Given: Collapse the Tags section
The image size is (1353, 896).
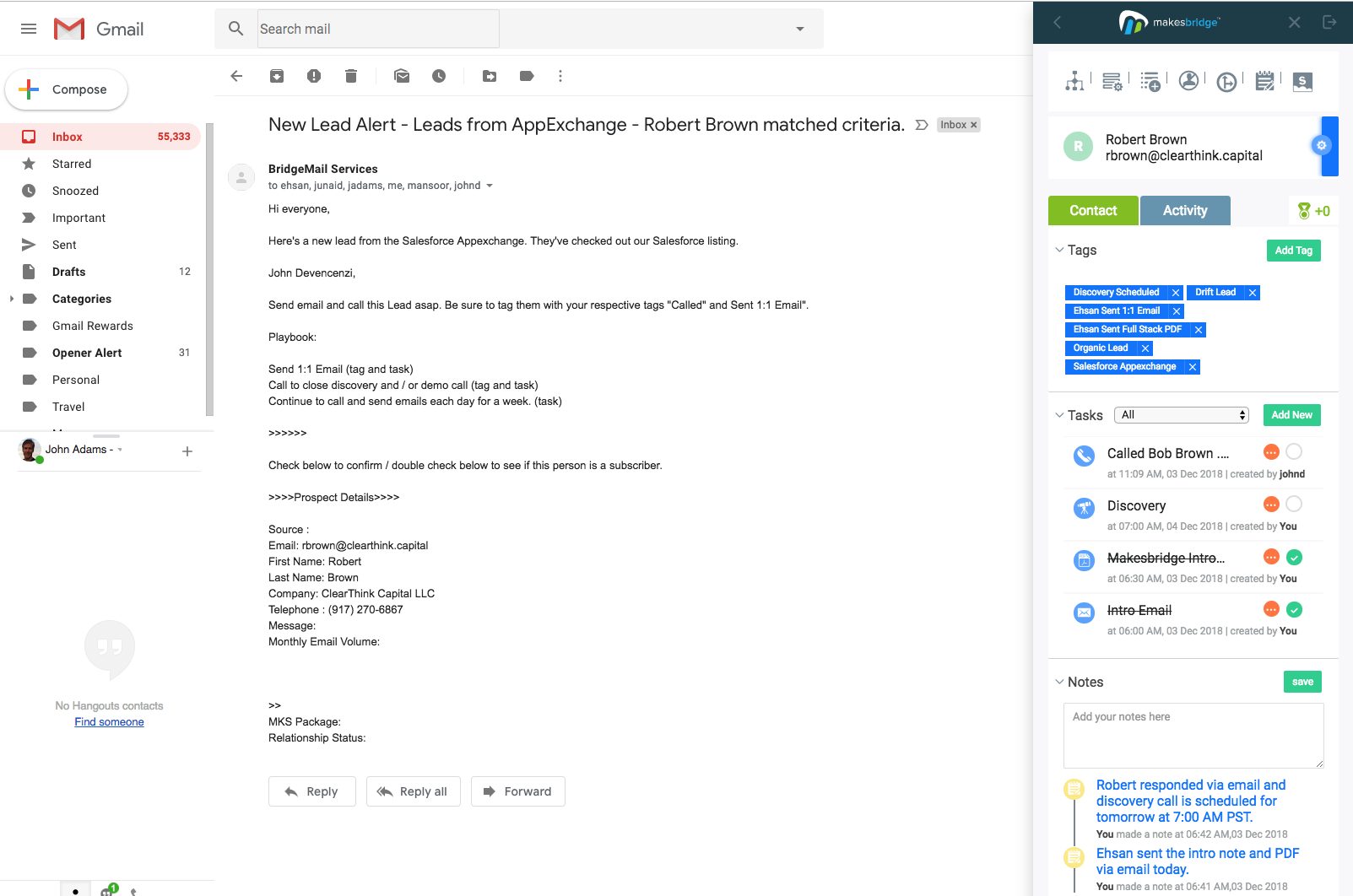Looking at the screenshot, I should pos(1059,250).
